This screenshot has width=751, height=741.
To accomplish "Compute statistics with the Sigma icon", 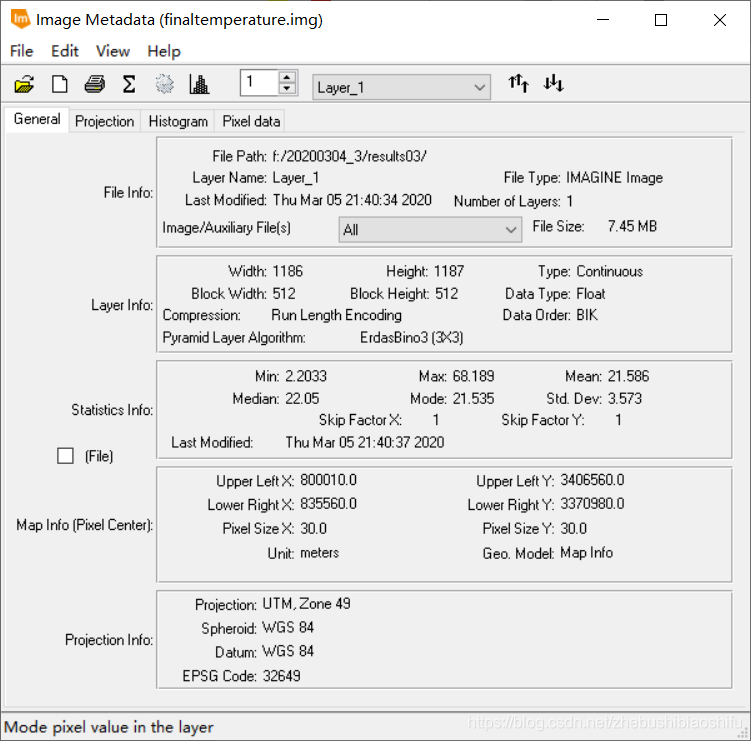I will tap(129, 84).
